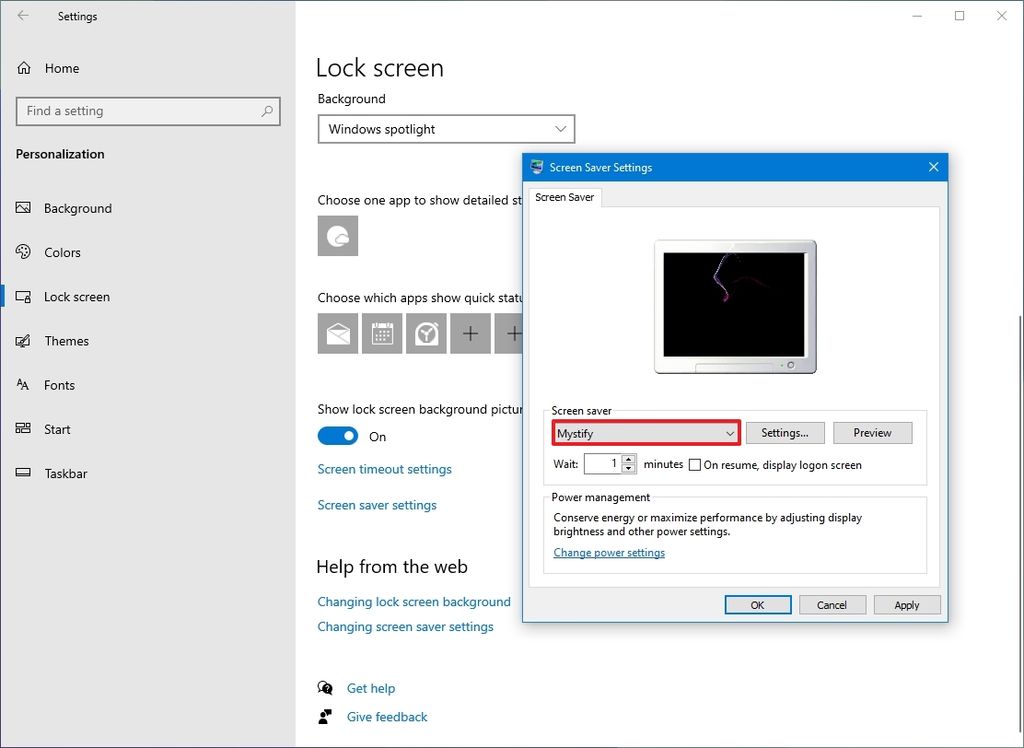Click the Change power settings link

pyautogui.click(x=609, y=552)
